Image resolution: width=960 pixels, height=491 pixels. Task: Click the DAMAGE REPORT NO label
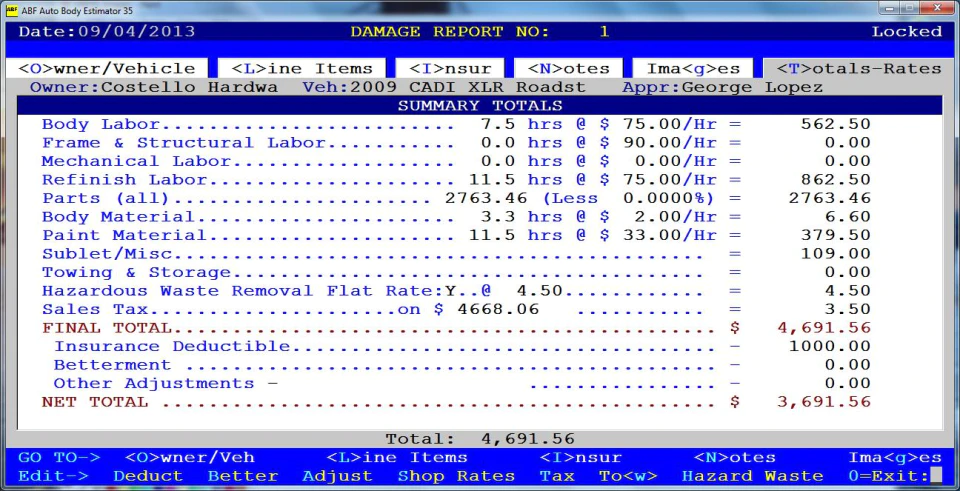tap(450, 32)
